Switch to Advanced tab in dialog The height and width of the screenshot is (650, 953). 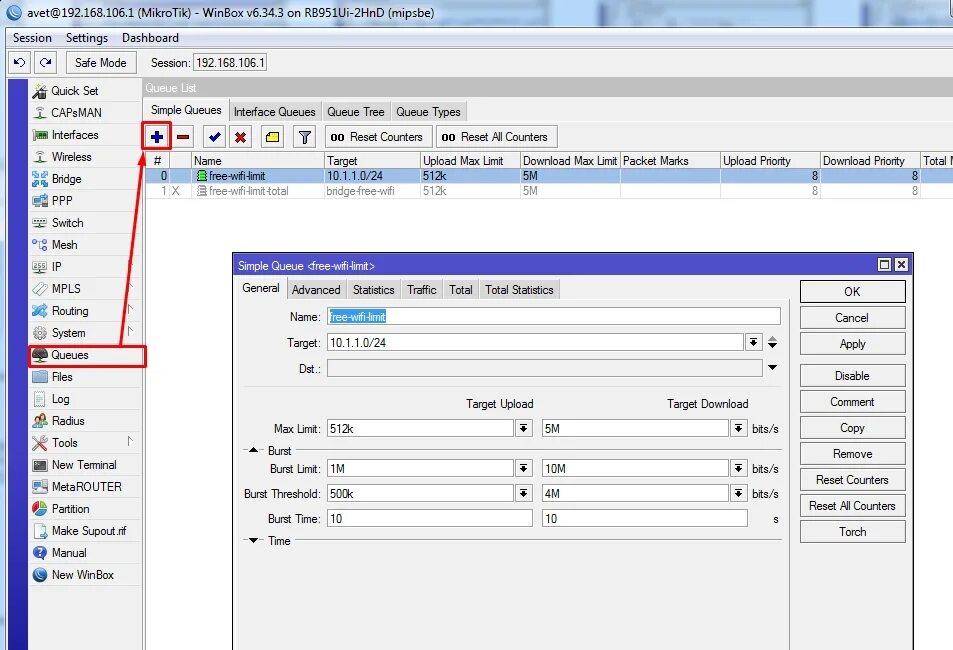pyautogui.click(x=316, y=289)
